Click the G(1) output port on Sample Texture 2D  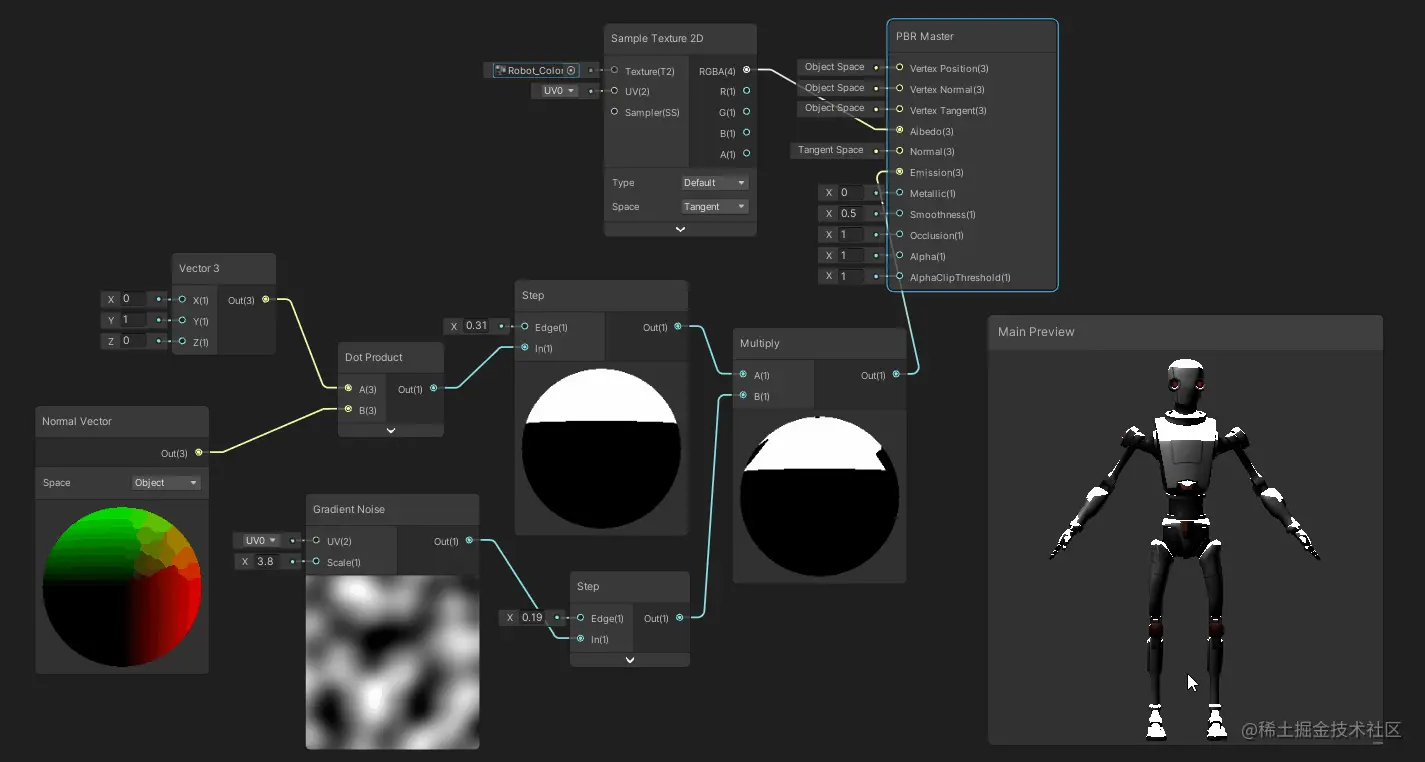point(747,112)
